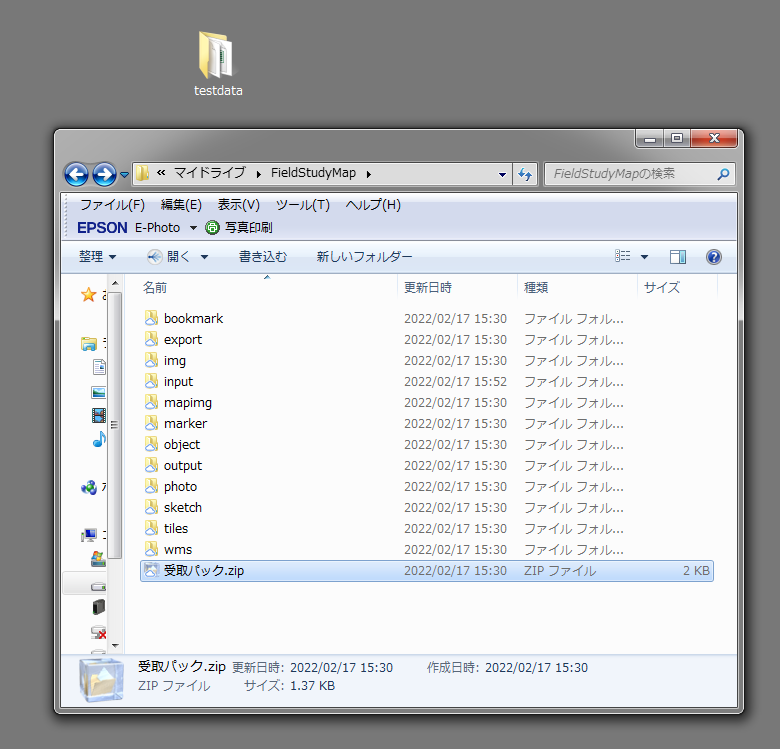Sort by the 更新日時 column header
780x749 pixels.
(x=458, y=287)
